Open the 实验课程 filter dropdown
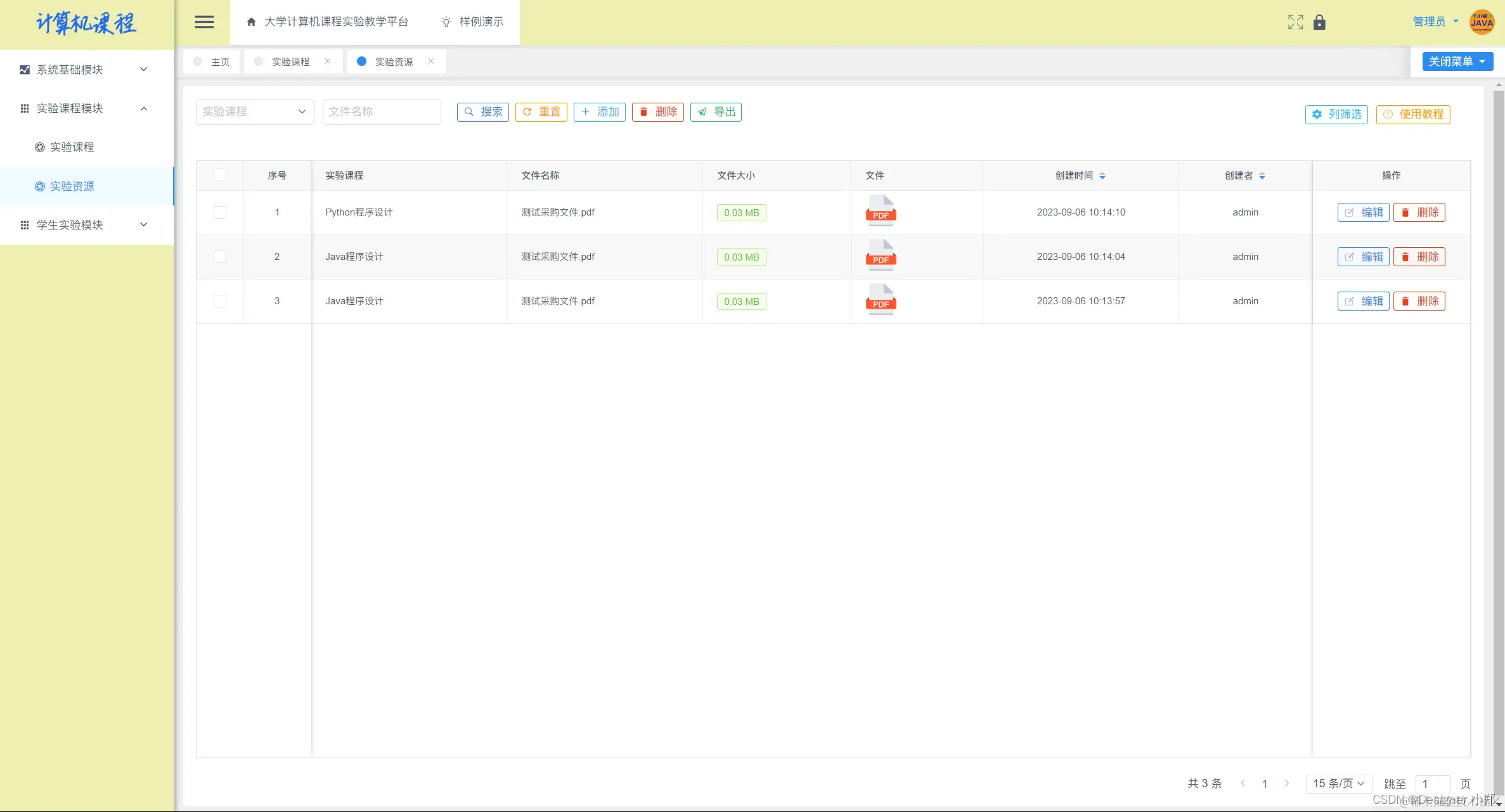This screenshot has width=1505, height=812. click(255, 112)
